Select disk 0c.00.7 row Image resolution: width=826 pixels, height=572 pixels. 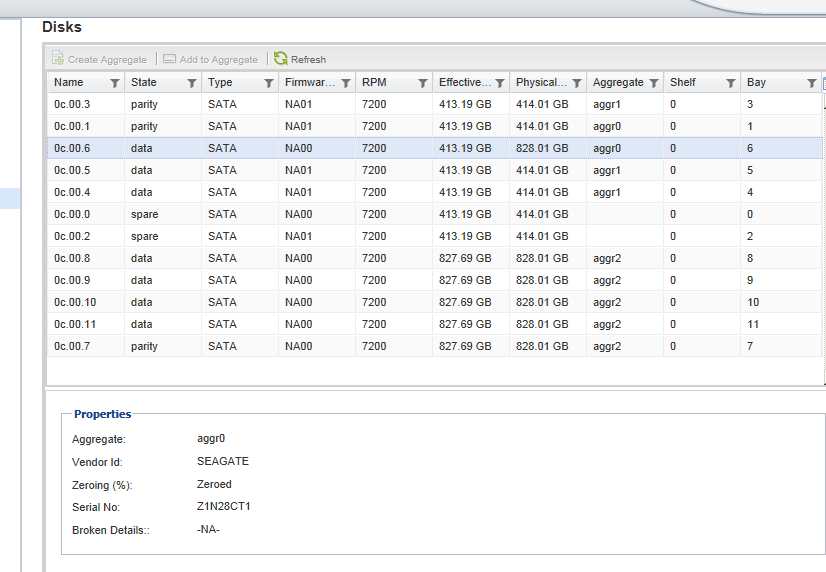(x=435, y=346)
